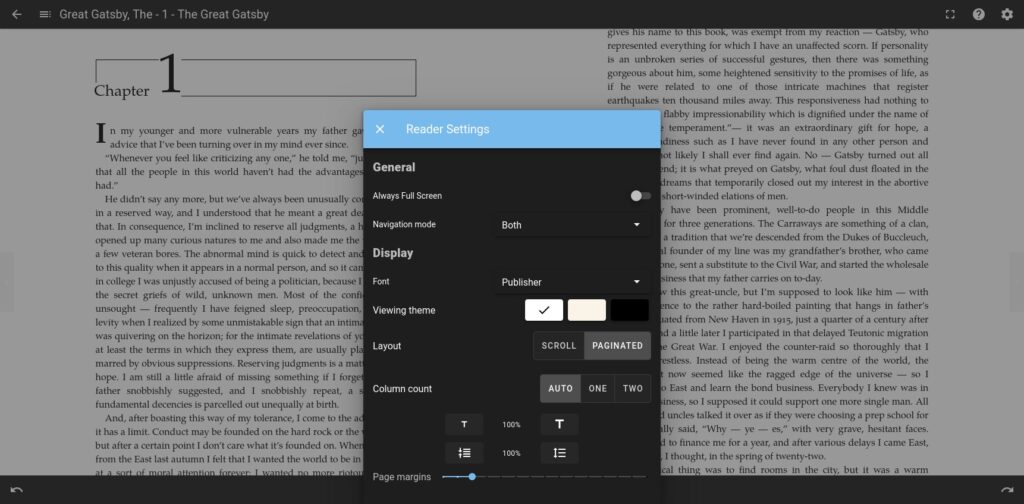Viewport: 1024px width, 504px height.
Task: Select the sepia viewing theme
Action: click(587, 310)
